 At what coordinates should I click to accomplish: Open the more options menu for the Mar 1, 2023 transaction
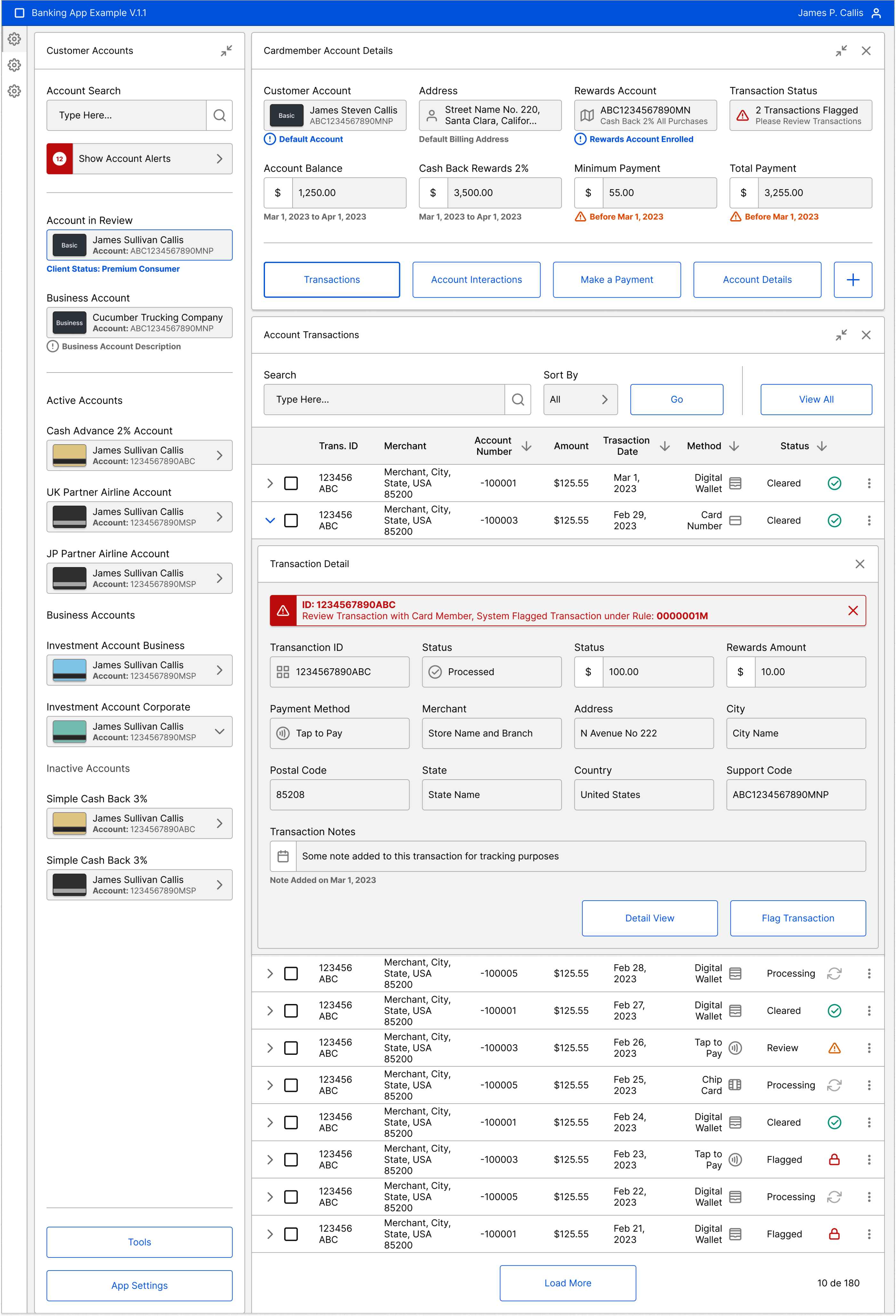coord(869,484)
